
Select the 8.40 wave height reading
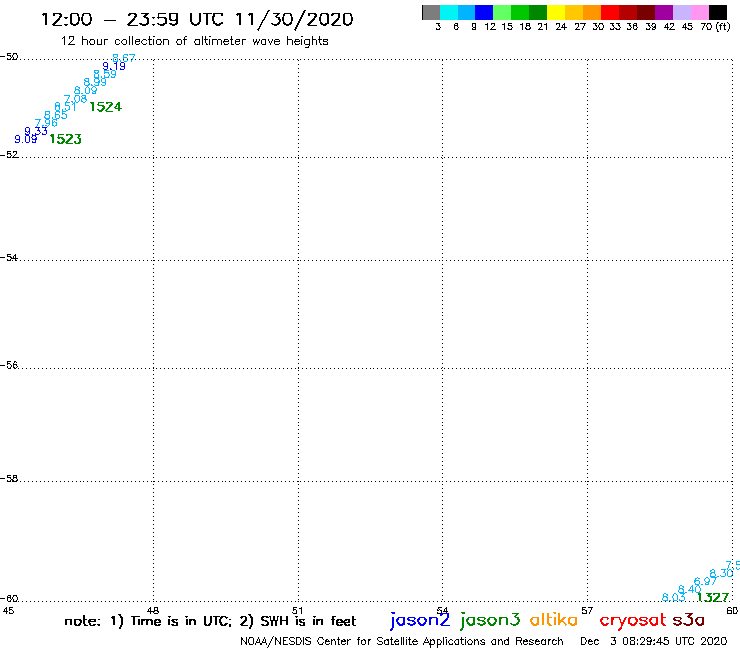pos(690,590)
